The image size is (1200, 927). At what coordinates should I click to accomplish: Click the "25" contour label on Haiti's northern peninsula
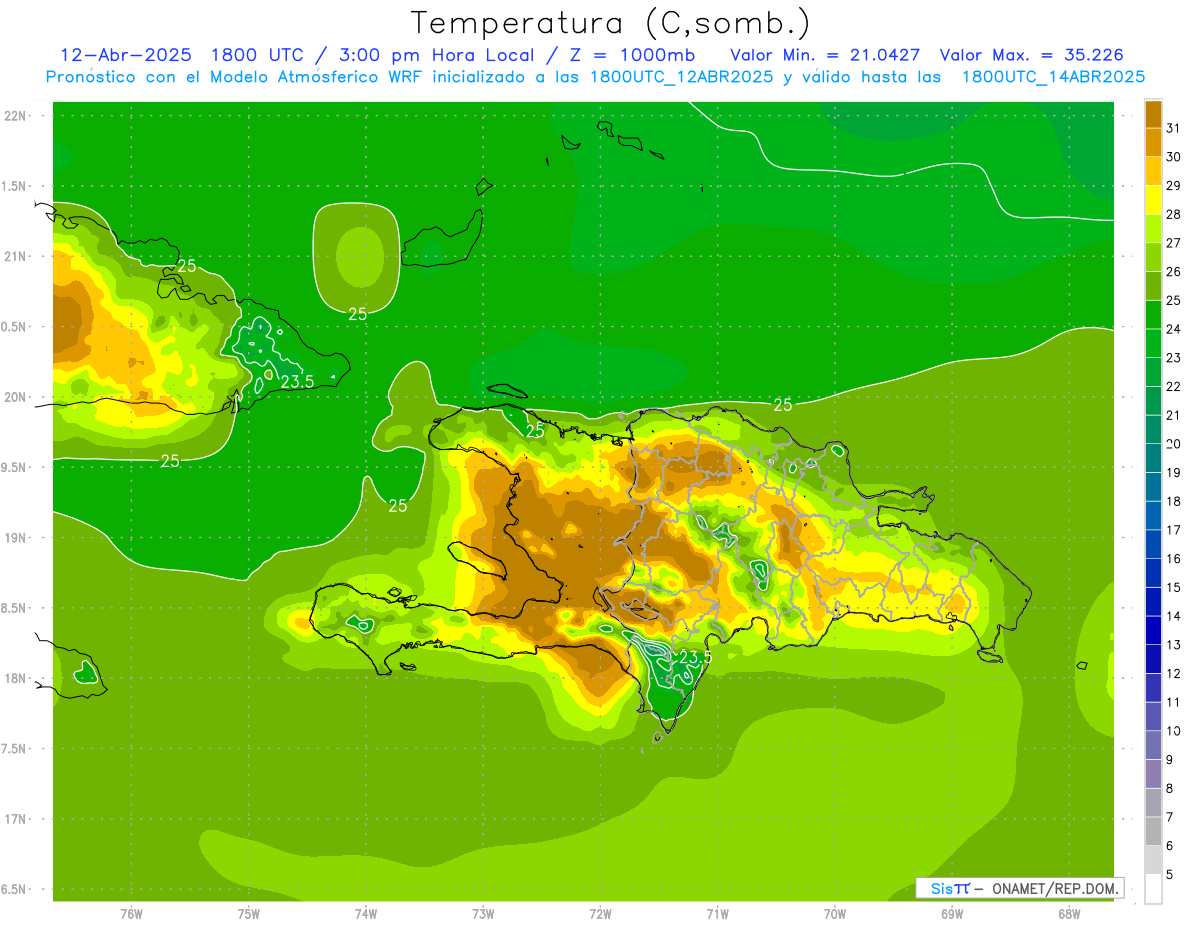click(535, 431)
